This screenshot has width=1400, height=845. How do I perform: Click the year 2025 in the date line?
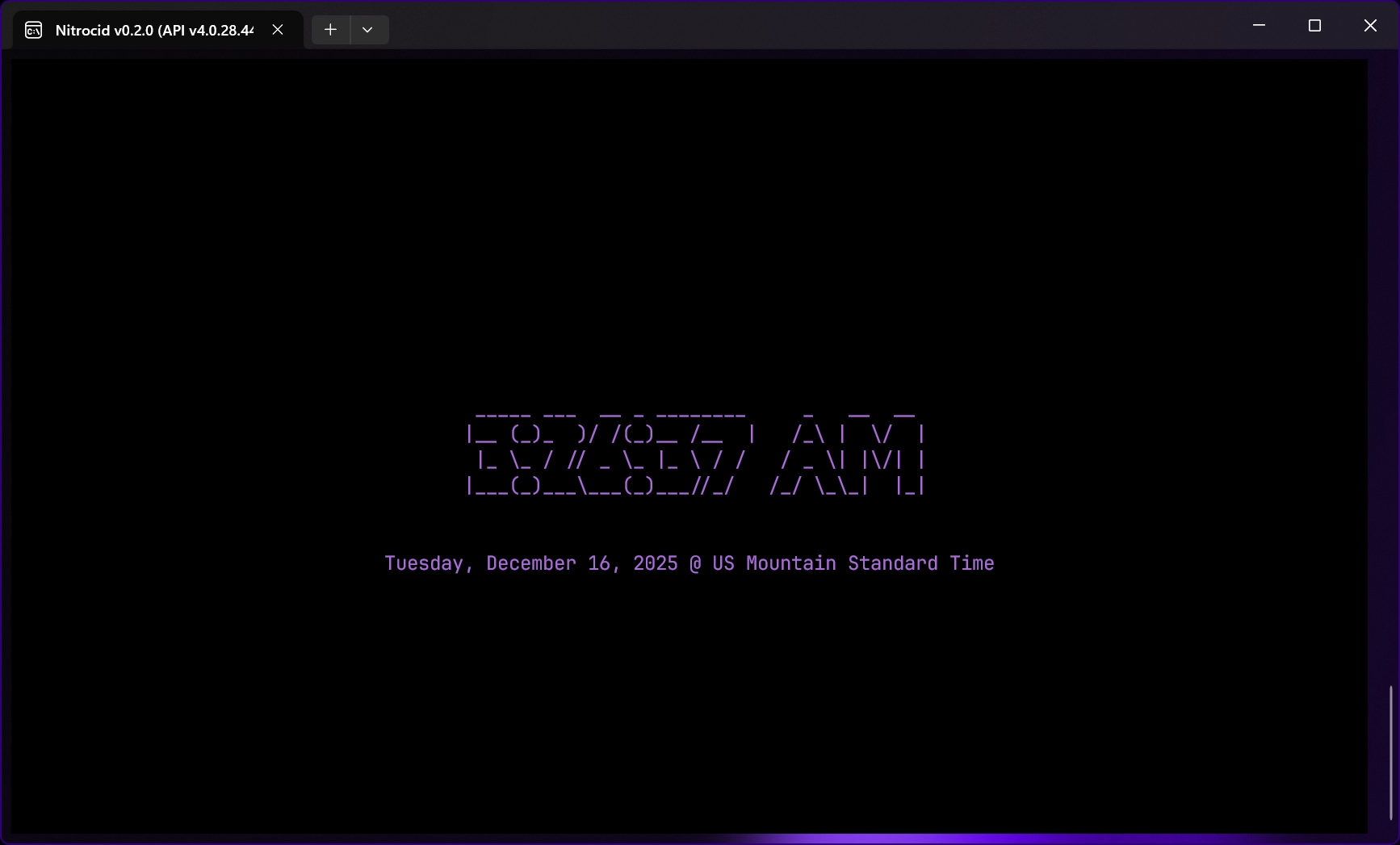coord(655,563)
